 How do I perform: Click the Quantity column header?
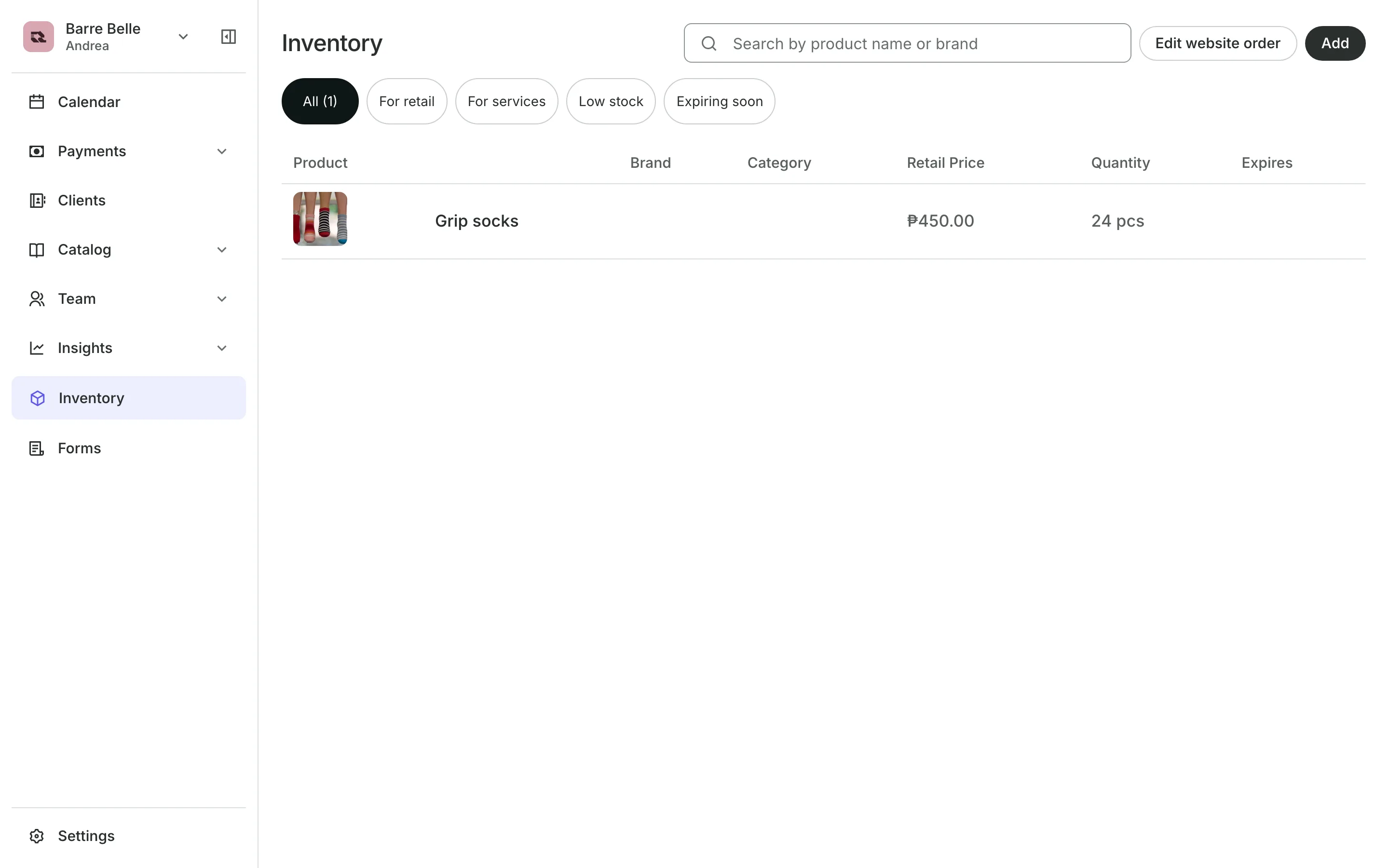tap(1120, 163)
